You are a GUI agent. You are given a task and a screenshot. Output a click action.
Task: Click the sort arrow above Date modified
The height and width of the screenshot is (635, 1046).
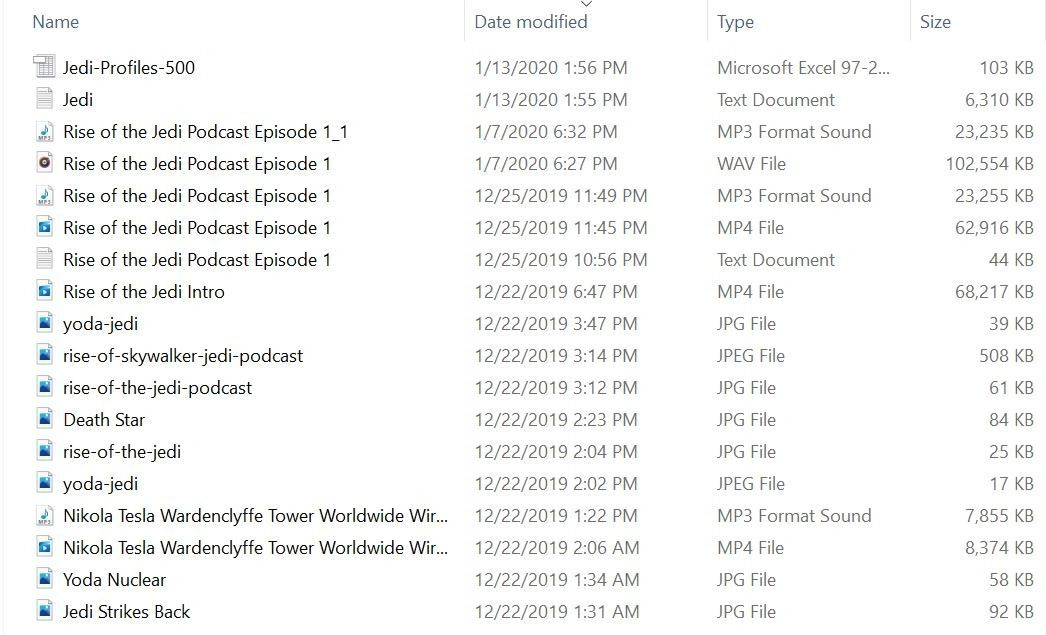pos(586,4)
